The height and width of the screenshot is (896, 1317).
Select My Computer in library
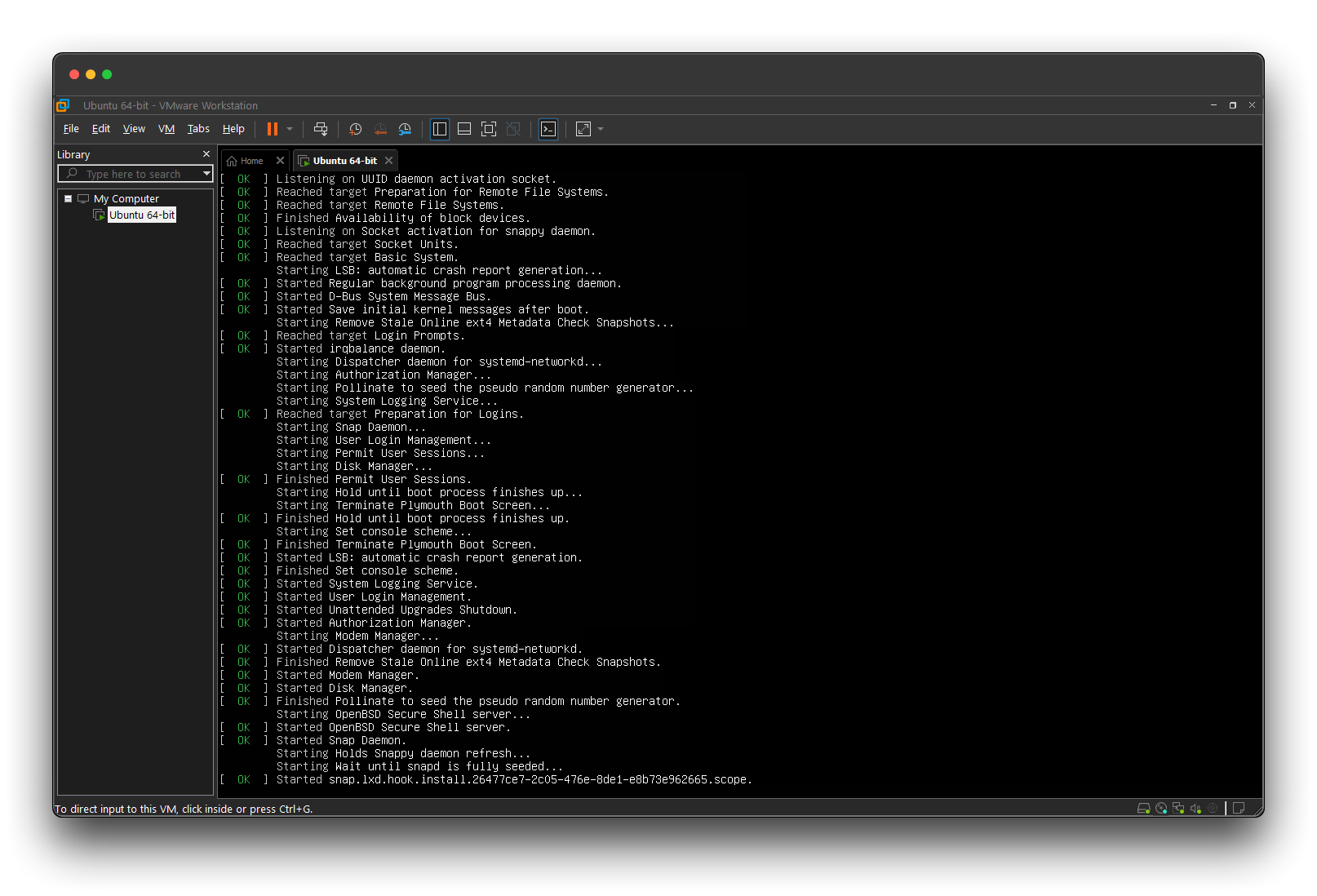(126, 198)
